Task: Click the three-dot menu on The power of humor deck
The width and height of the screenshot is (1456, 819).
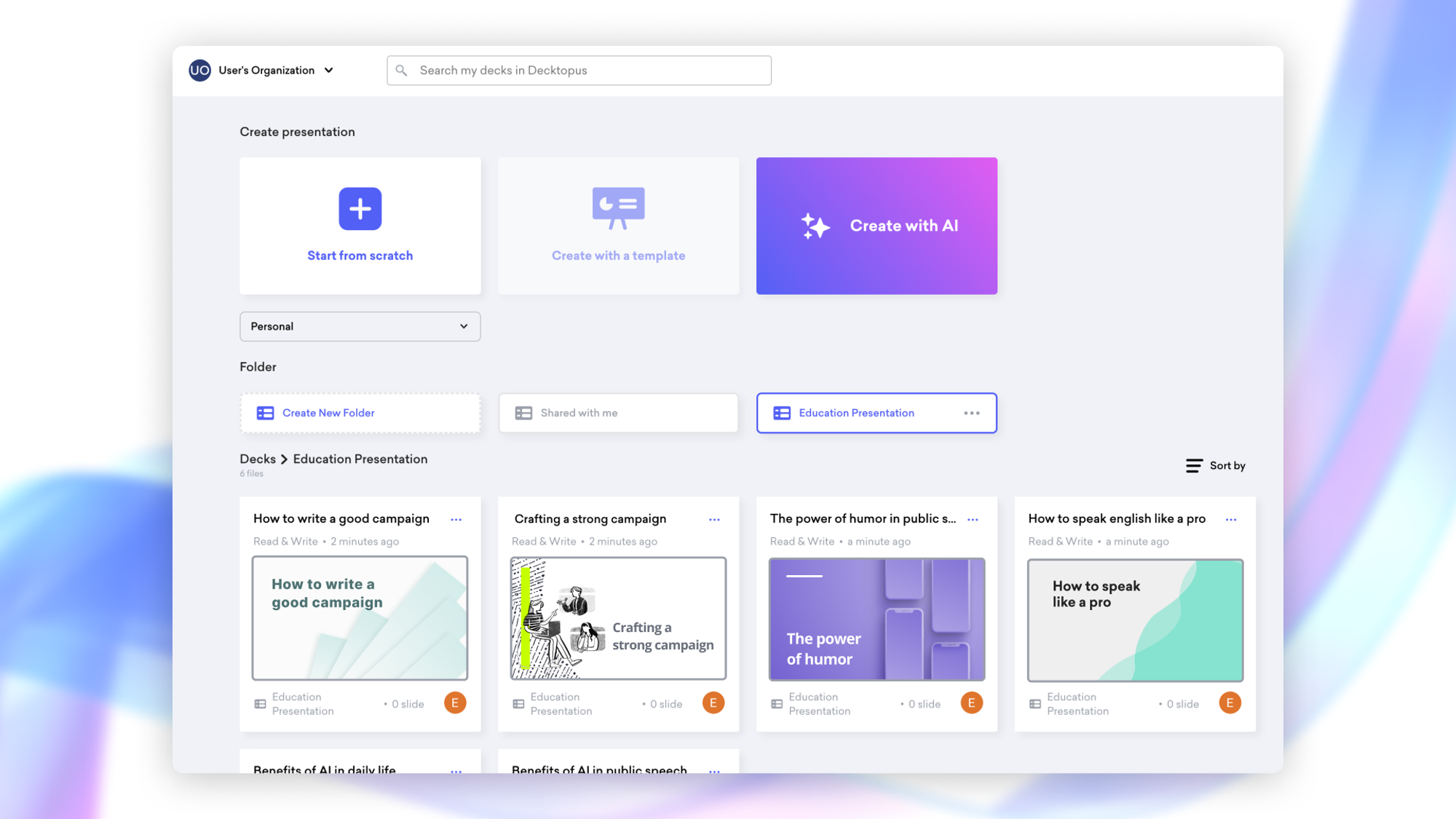Action: (x=972, y=519)
